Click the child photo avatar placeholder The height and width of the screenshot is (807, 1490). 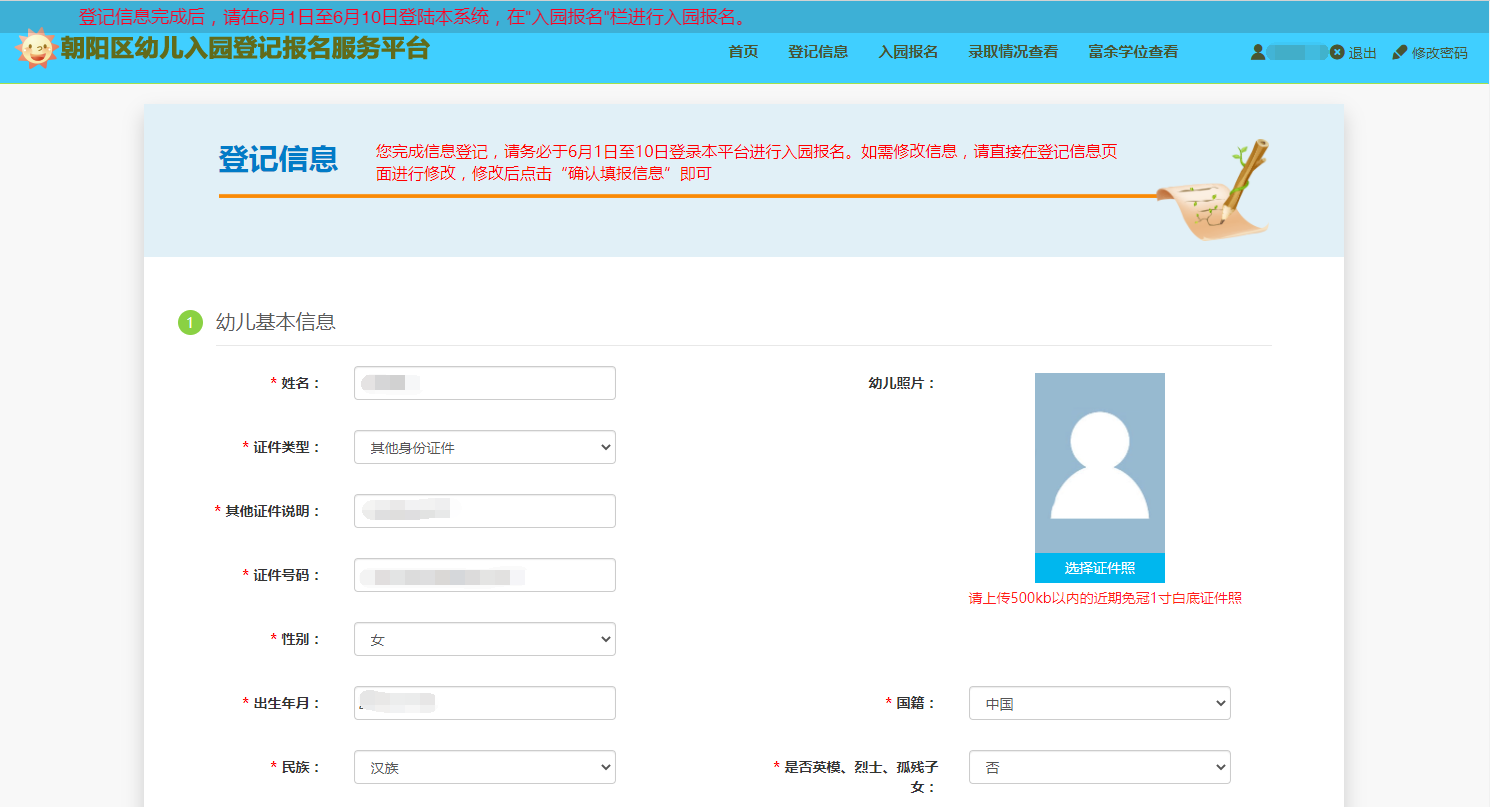[1099, 463]
